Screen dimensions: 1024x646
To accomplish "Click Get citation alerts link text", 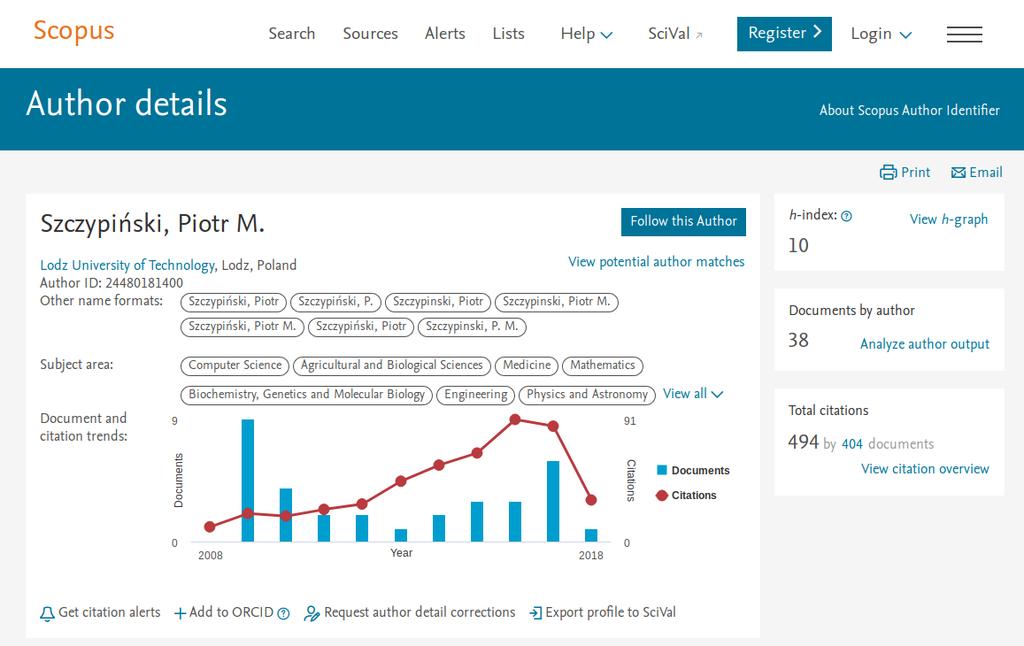I will (109, 613).
